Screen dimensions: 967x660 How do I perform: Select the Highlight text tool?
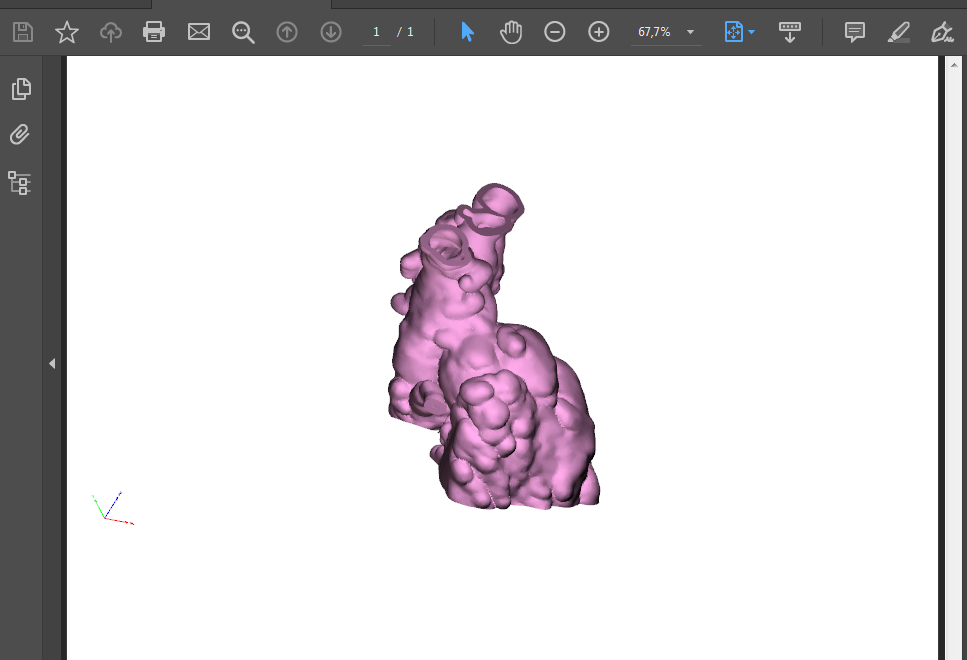click(899, 31)
